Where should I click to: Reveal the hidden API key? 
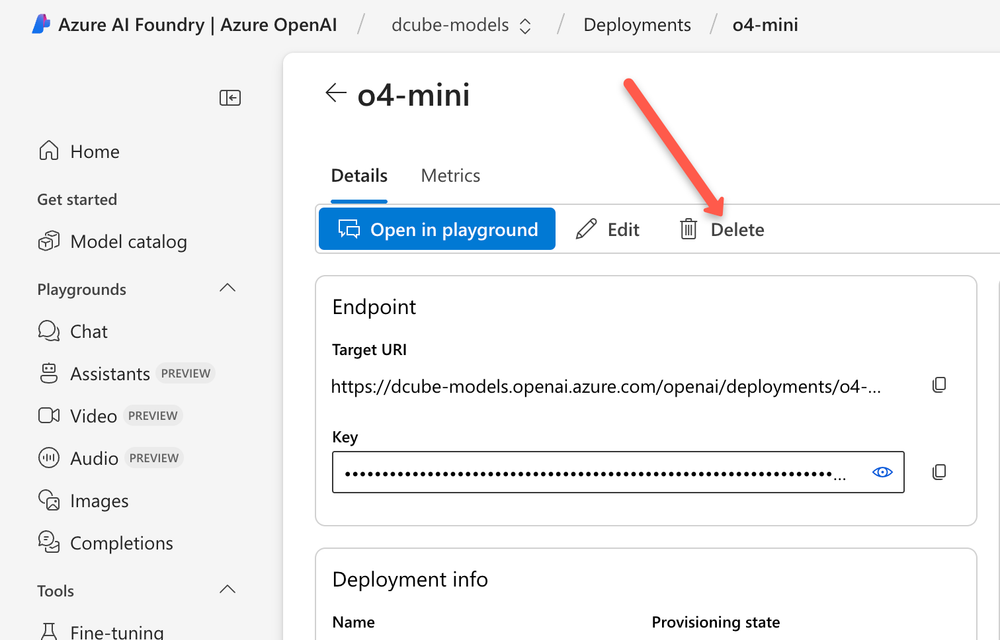tap(882, 471)
